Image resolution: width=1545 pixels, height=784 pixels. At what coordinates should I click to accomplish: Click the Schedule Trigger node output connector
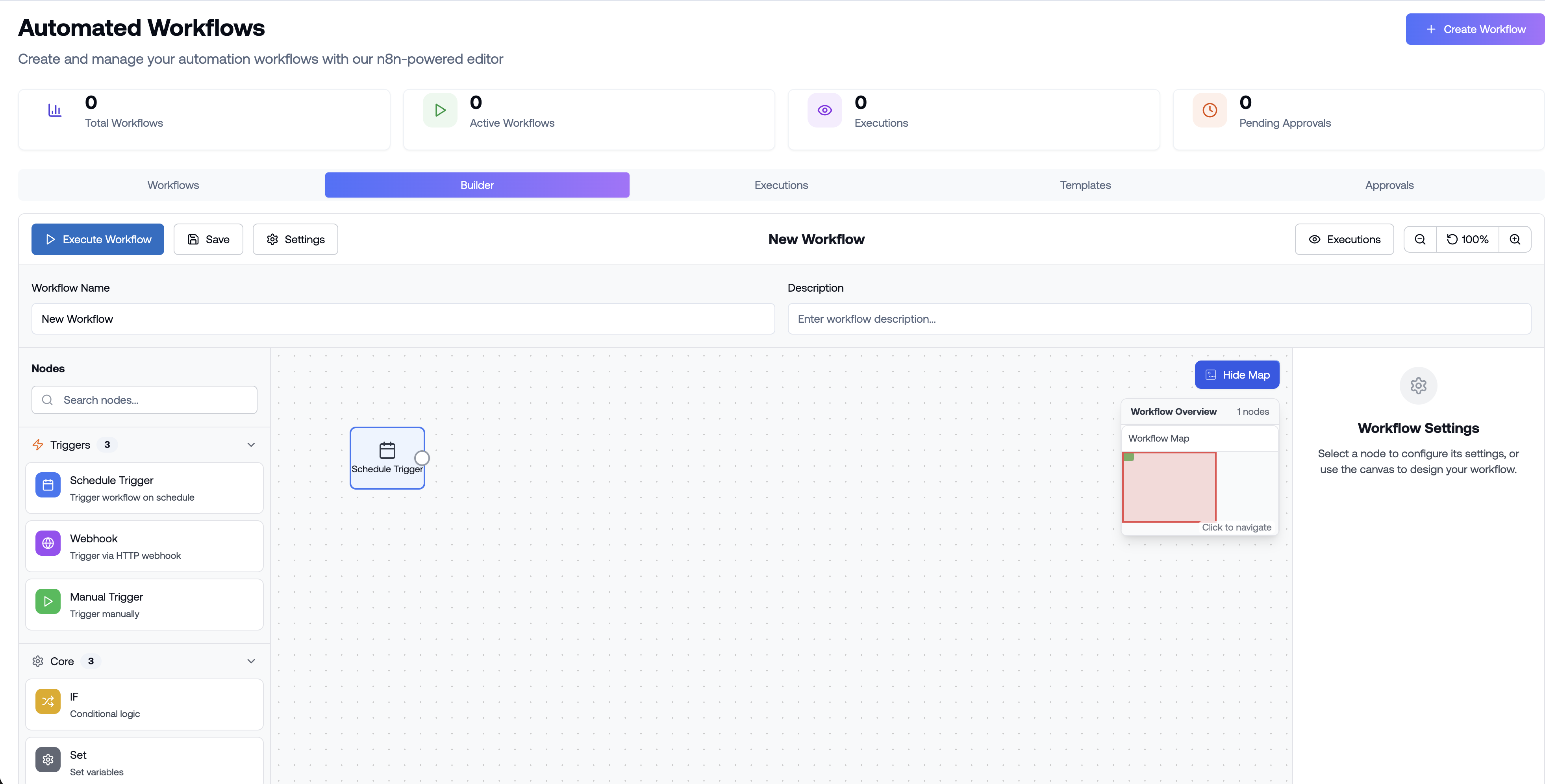(x=422, y=458)
